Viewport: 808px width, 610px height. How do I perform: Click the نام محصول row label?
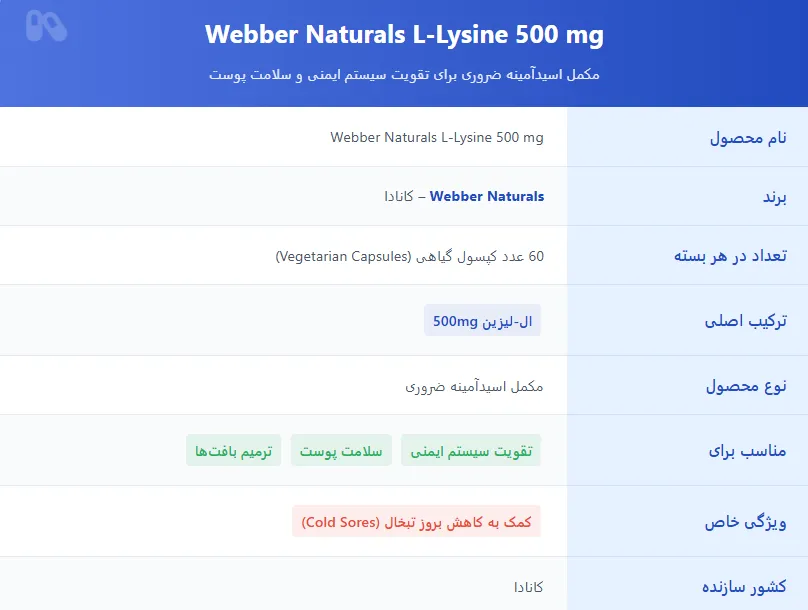748,138
